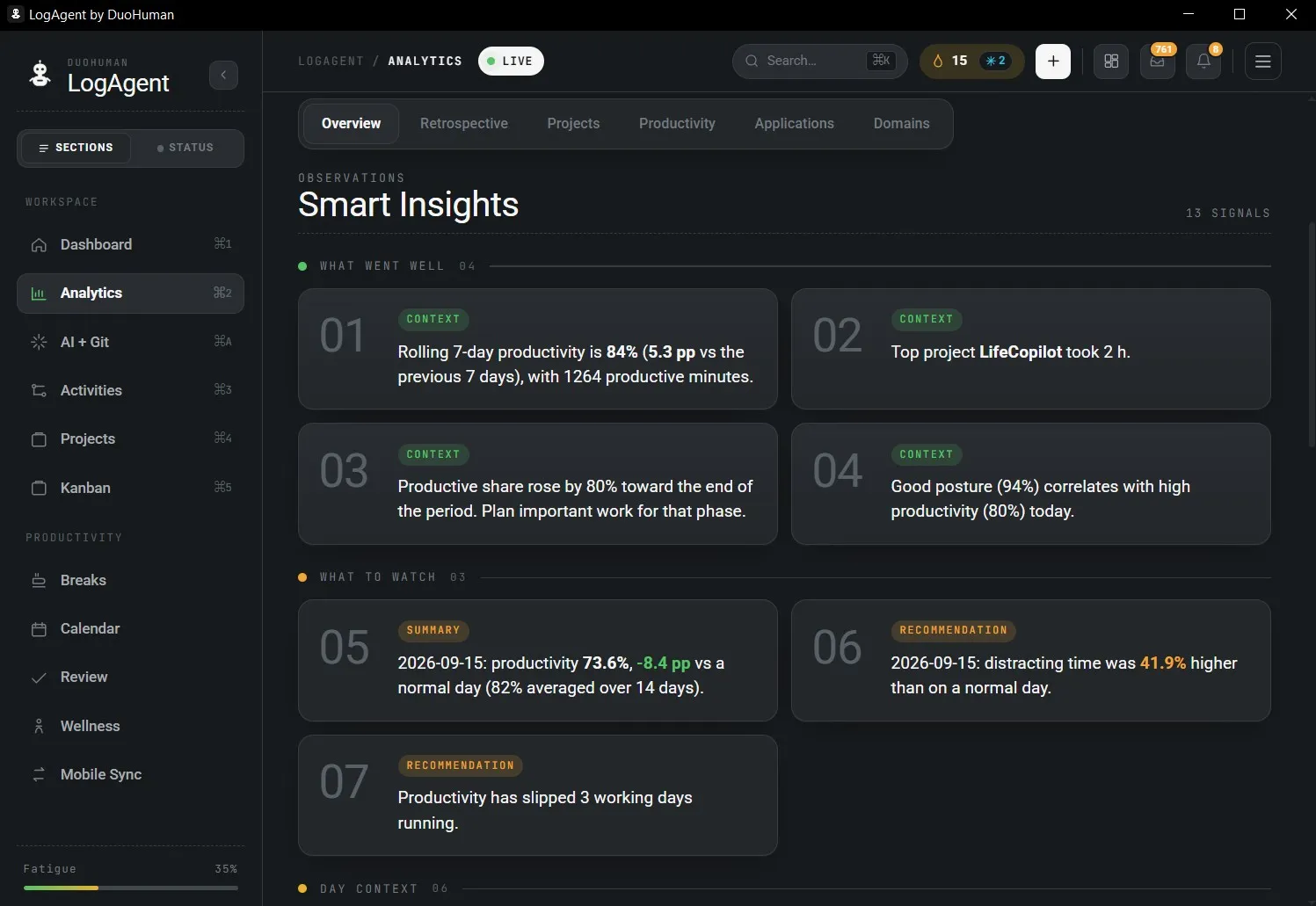Switch to the Retrospective tab
This screenshot has width=1316, height=906.
coord(464,124)
